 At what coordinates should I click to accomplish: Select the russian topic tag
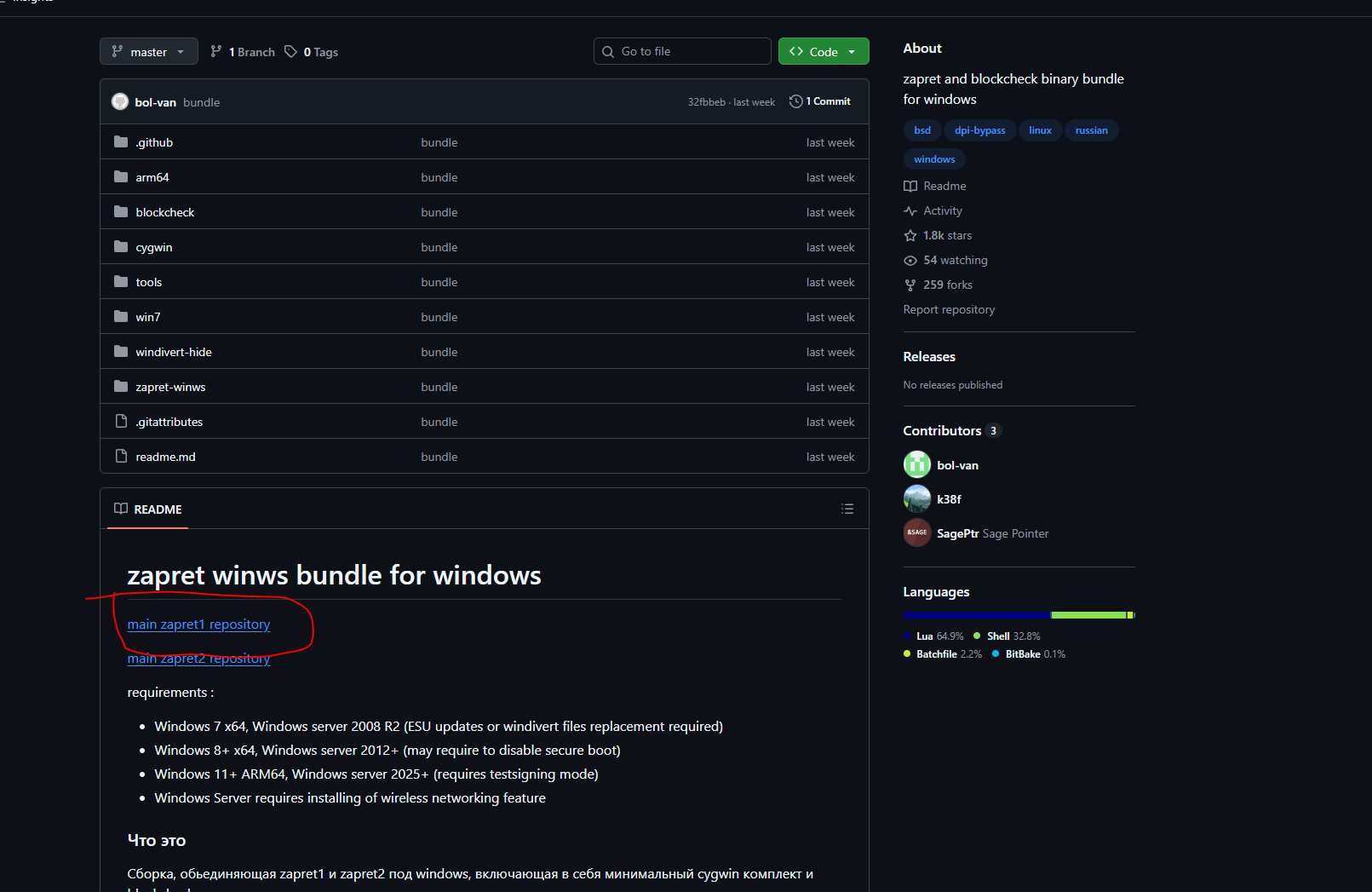(x=1092, y=130)
